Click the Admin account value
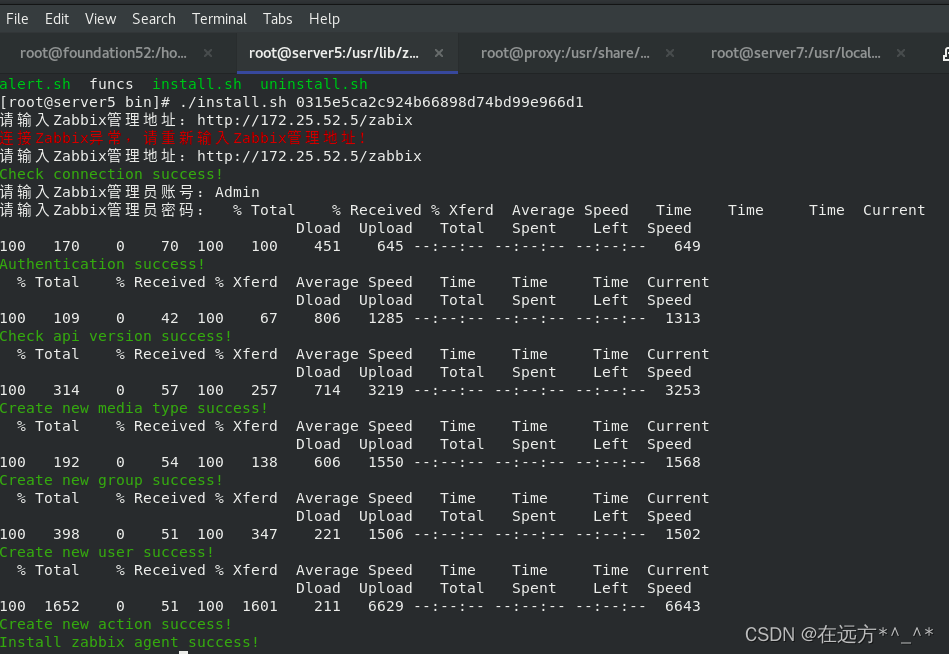Image resolution: width=949 pixels, height=654 pixels. [x=237, y=192]
